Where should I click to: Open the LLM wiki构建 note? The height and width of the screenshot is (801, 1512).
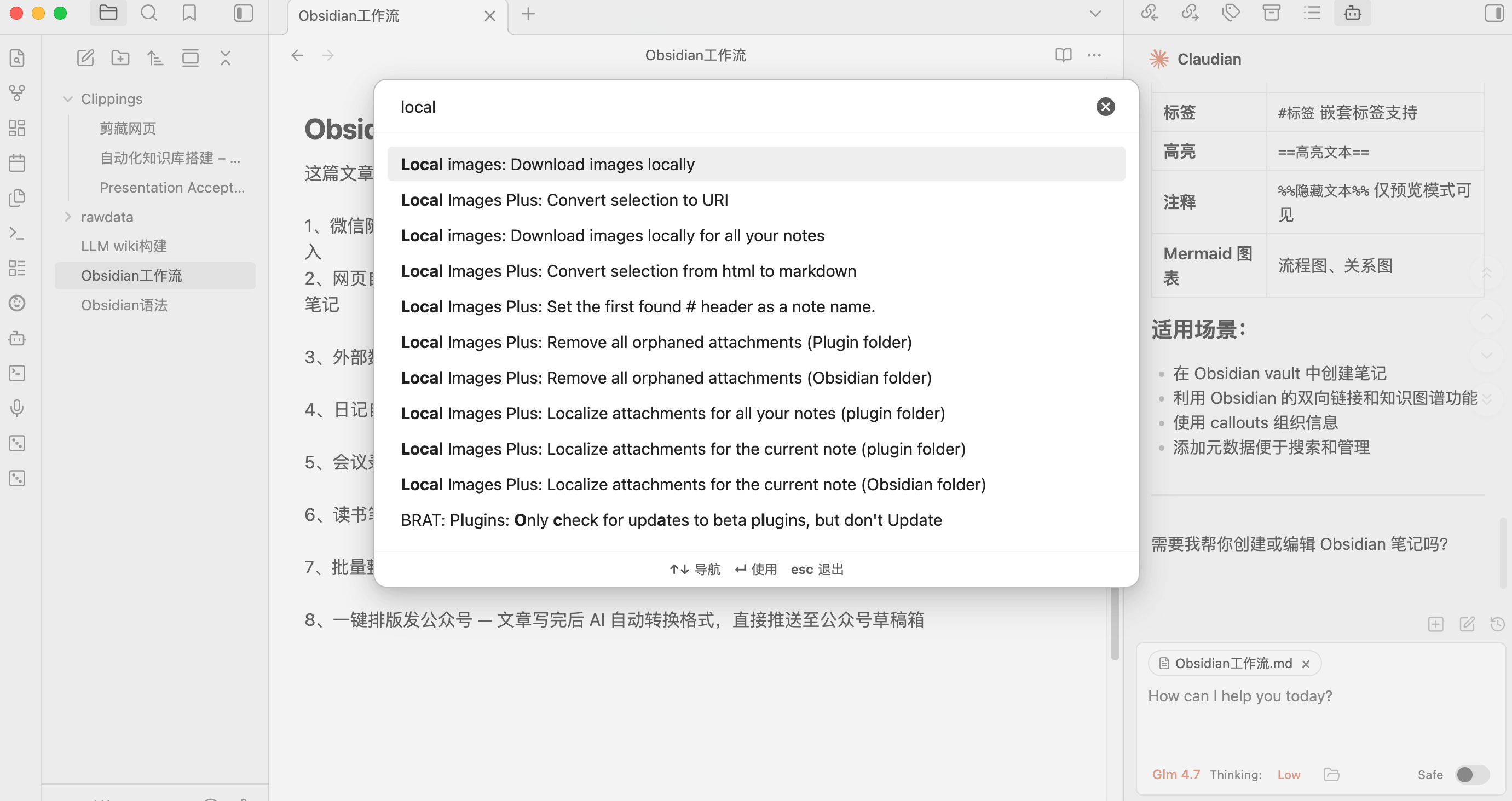[124, 246]
